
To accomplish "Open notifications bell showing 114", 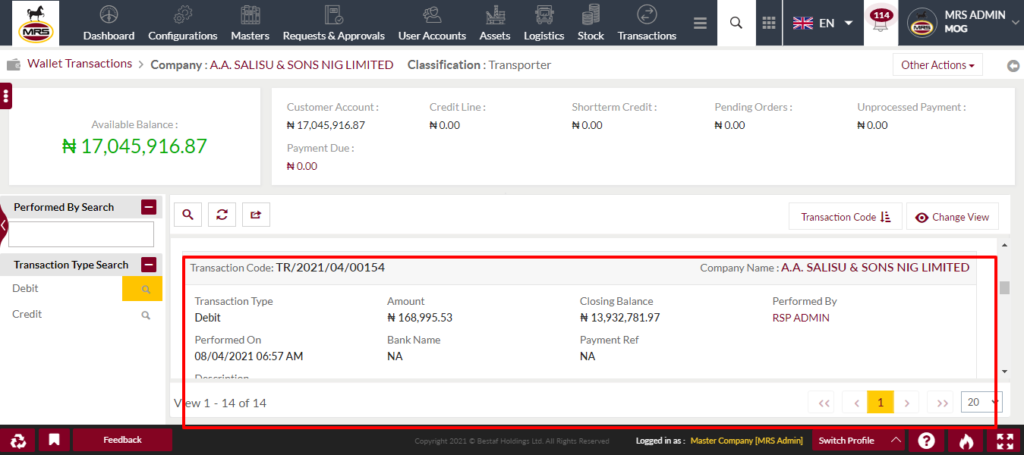I will point(882,23).
